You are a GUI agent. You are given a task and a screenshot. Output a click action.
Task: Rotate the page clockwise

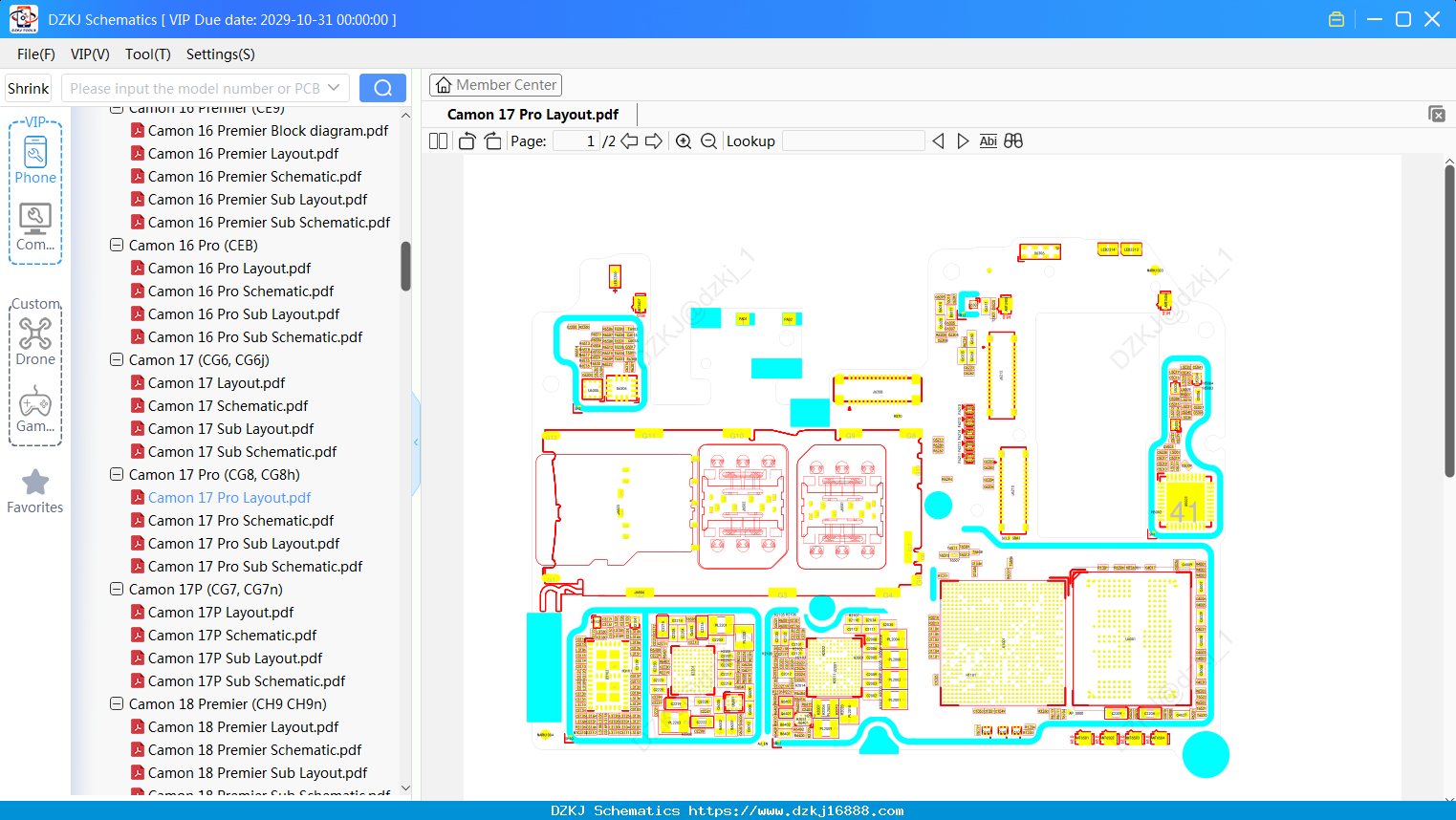tap(492, 141)
